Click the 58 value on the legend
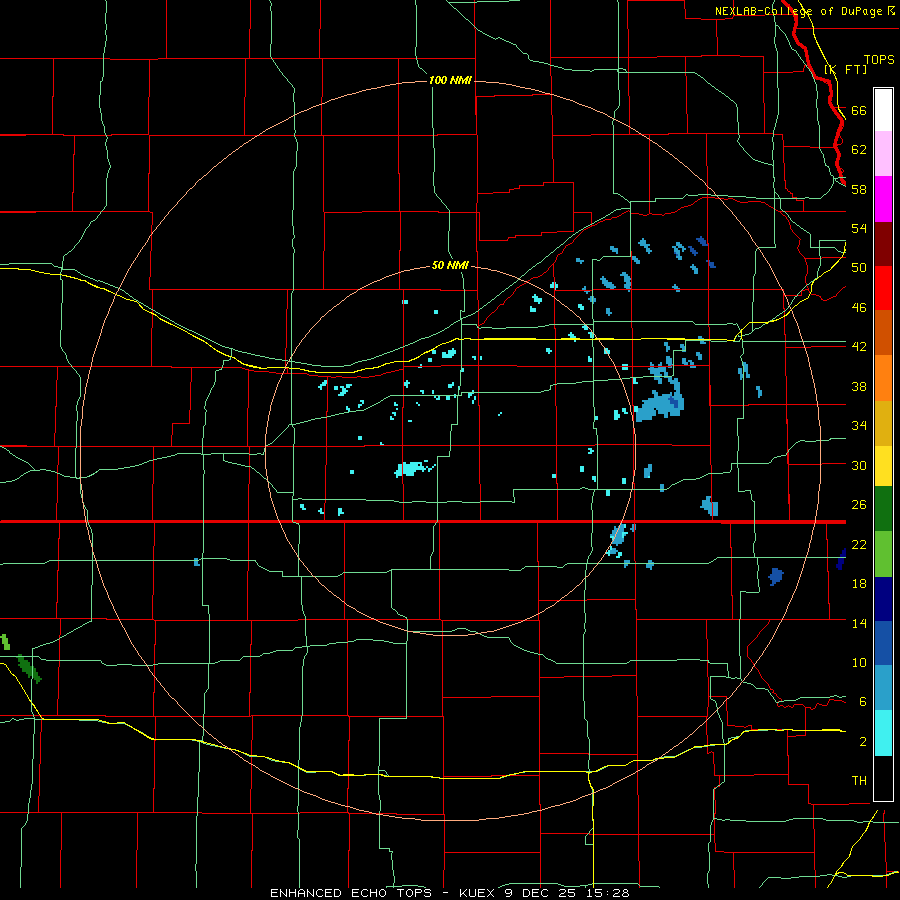 coord(859,189)
